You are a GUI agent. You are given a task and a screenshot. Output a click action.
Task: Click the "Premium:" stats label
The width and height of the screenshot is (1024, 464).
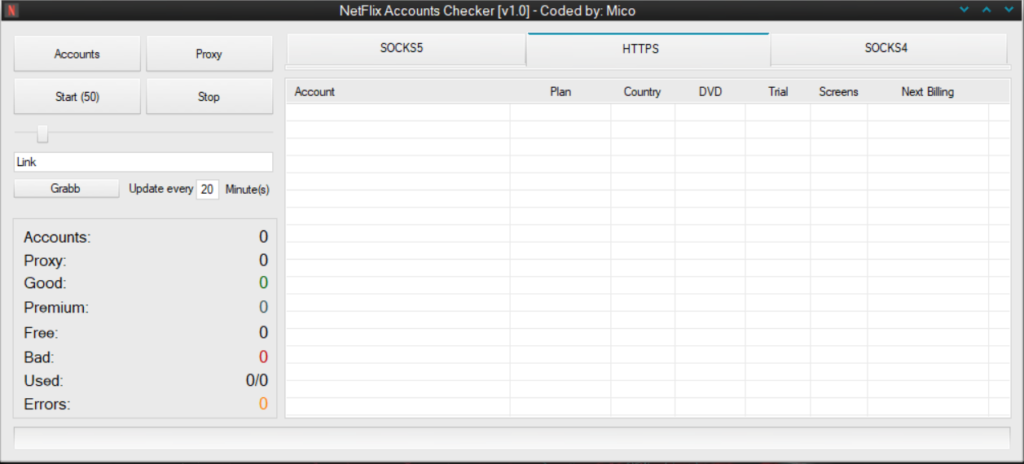click(x=56, y=307)
